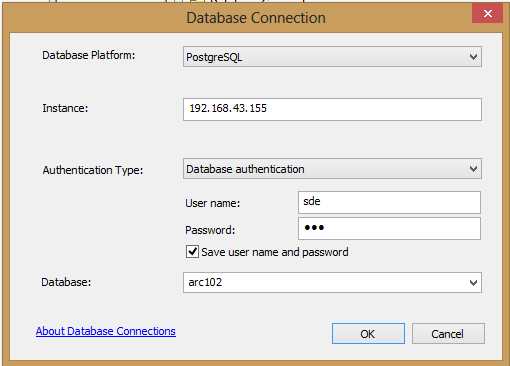Click the User name field

tap(389, 202)
